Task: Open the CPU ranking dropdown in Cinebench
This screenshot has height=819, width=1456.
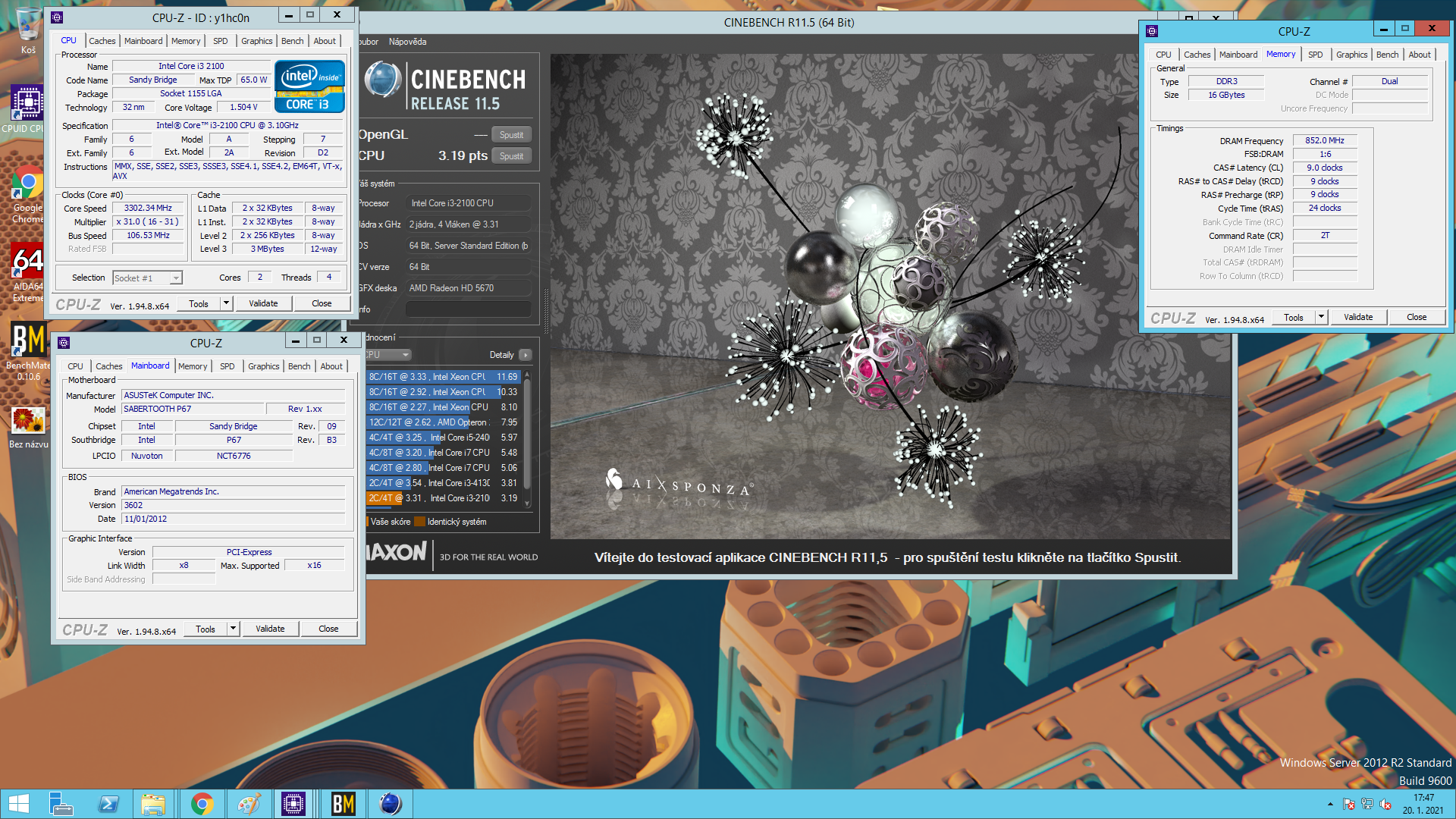Action: tap(388, 355)
